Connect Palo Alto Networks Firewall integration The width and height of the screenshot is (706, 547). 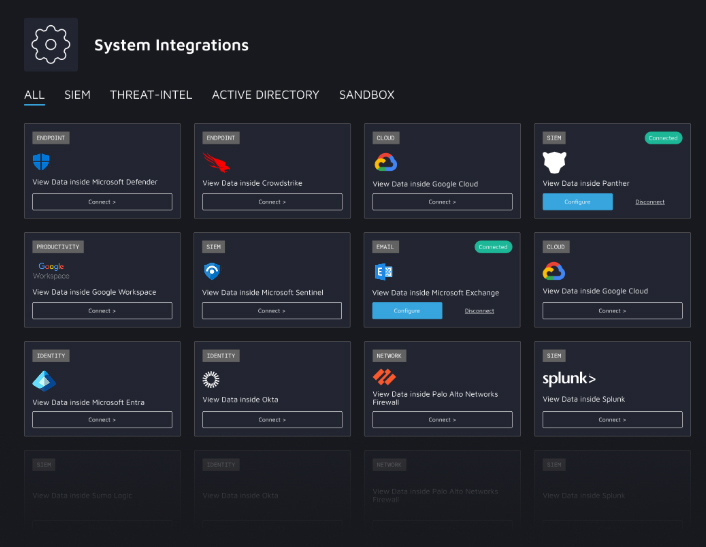click(x=442, y=420)
